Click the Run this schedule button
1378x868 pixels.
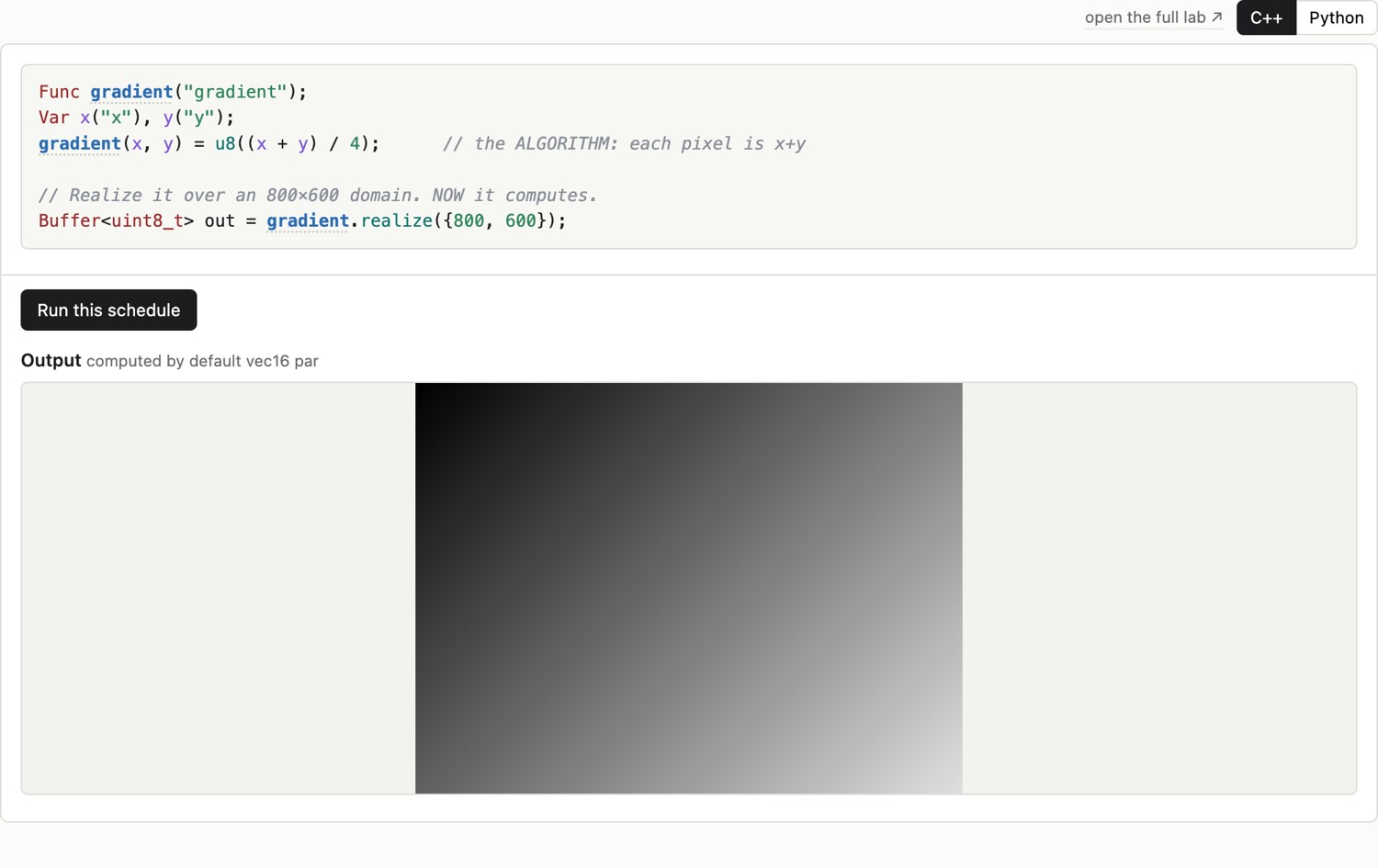[108, 310]
